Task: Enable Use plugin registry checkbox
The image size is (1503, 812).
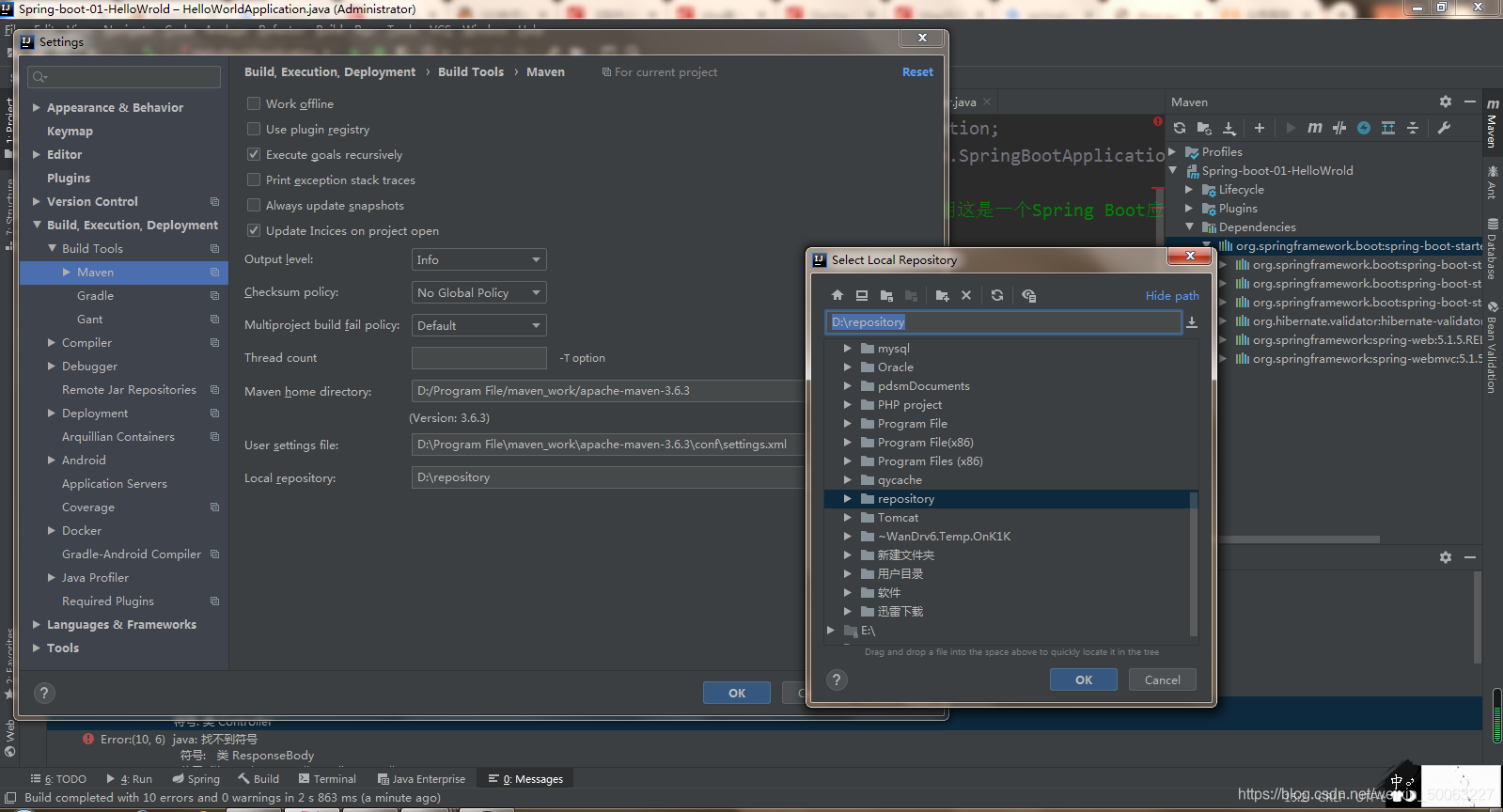Action: click(254, 129)
